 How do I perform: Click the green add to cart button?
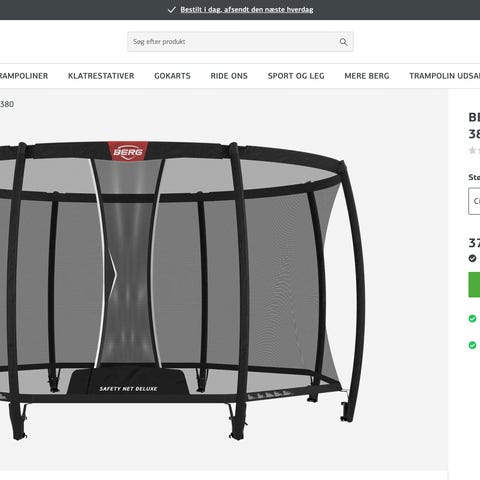click(x=474, y=284)
